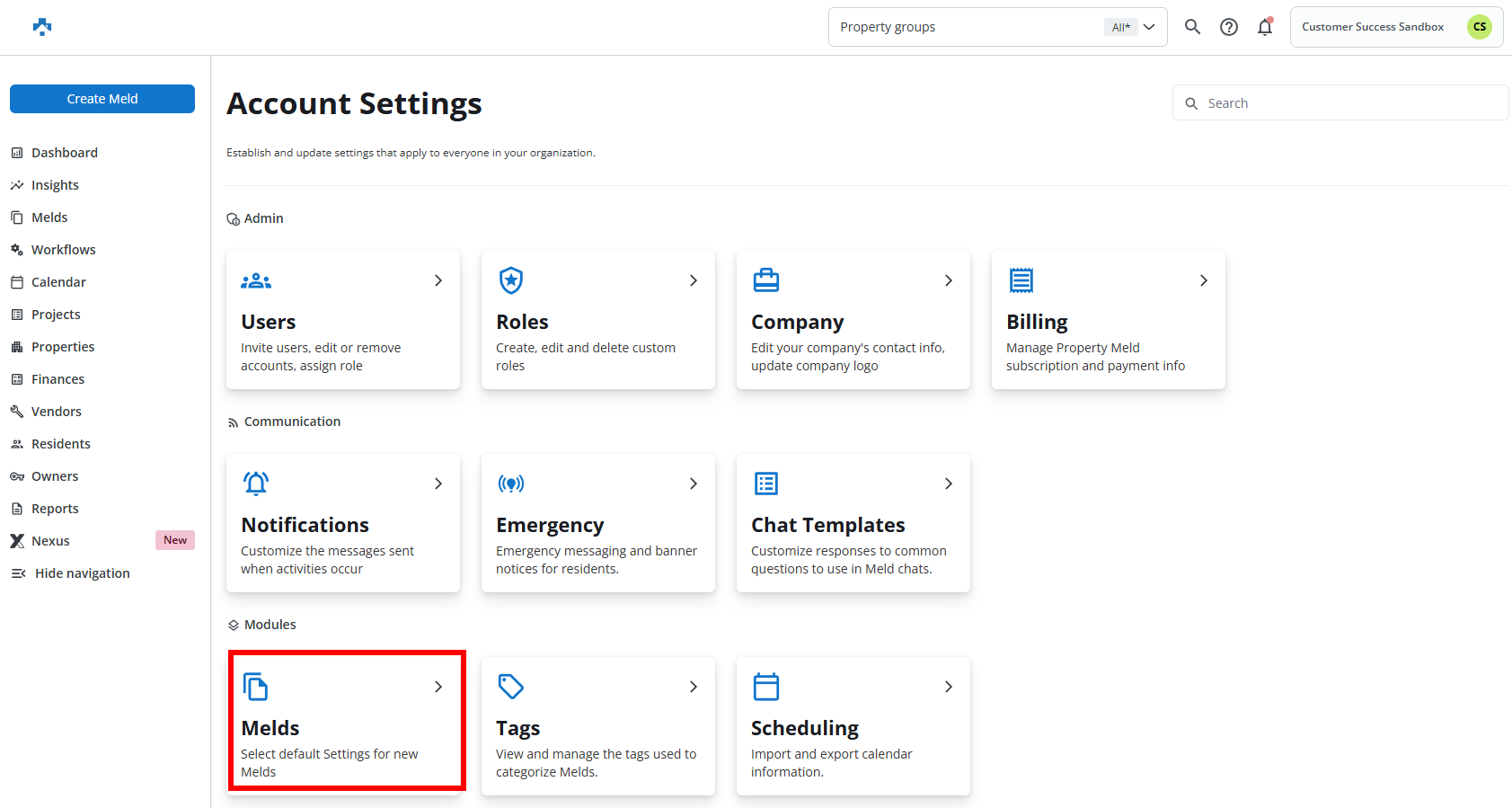The image size is (1512, 808).
Task: Click the top bar search magnifier icon
Action: coord(1192,27)
